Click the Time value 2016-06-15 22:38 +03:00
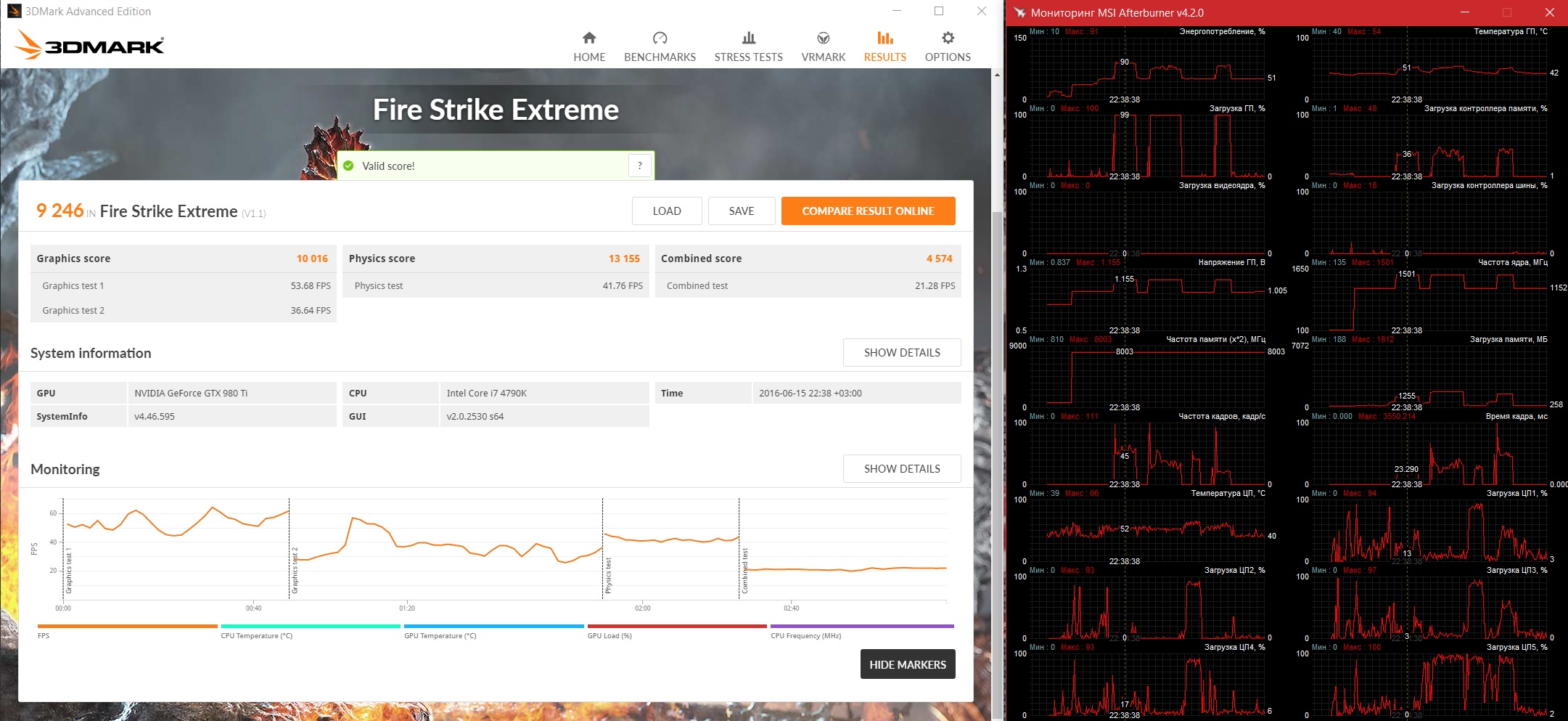Screen dimensions: 1568x721 [x=810, y=393]
